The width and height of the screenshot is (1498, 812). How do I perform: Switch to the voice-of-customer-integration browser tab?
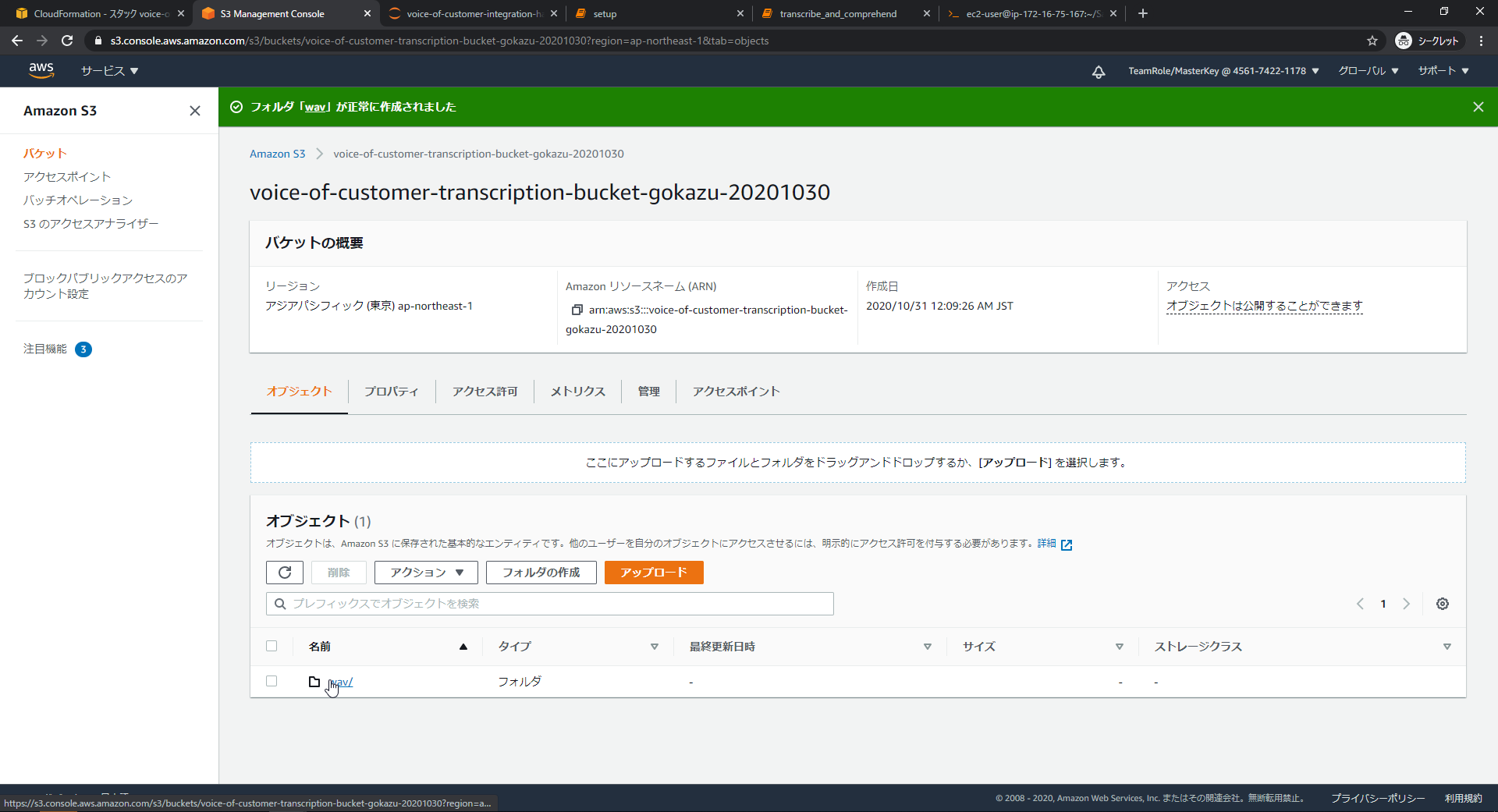[x=474, y=13]
